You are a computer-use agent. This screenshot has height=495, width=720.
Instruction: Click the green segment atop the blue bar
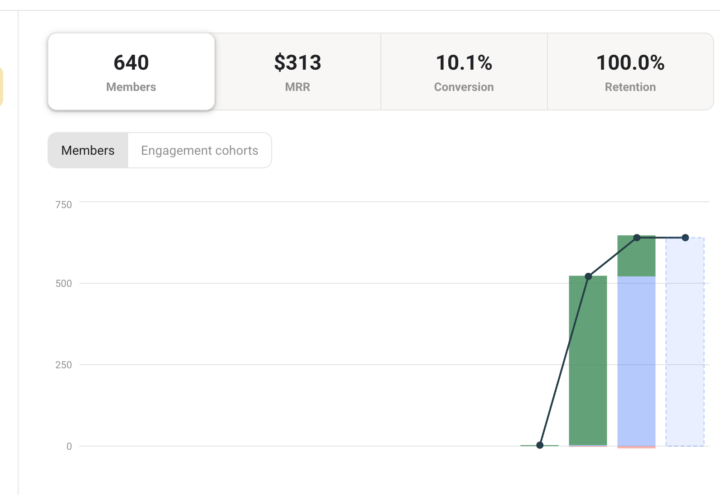pos(636,256)
